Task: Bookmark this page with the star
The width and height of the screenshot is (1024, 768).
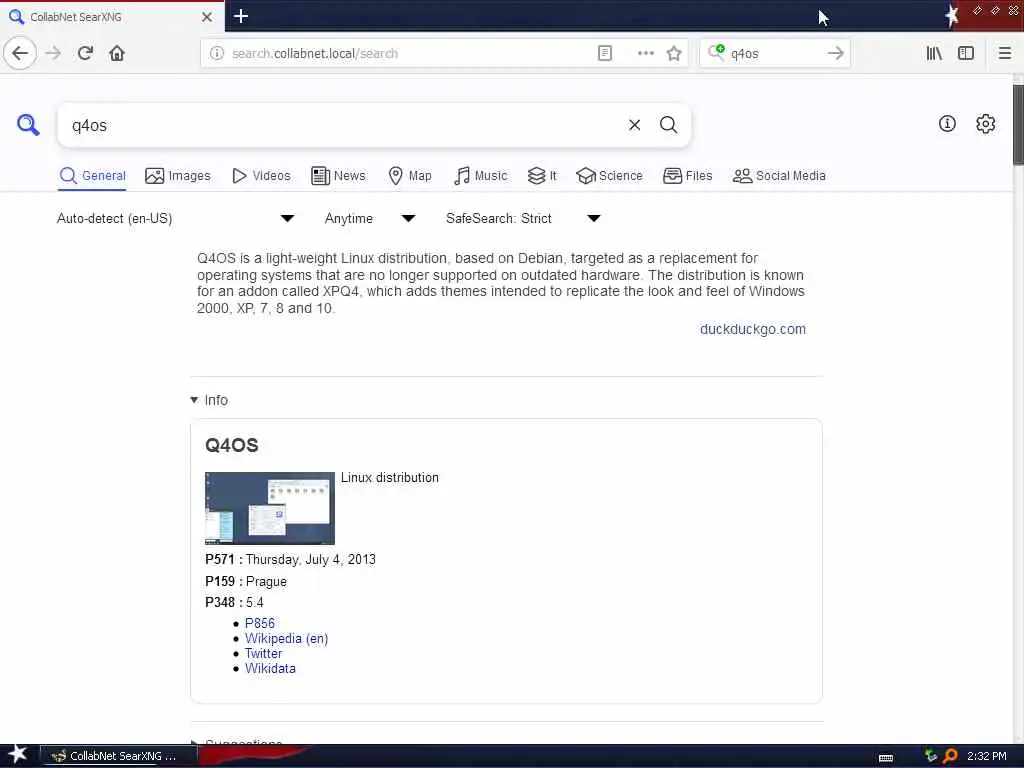Action: coord(674,54)
